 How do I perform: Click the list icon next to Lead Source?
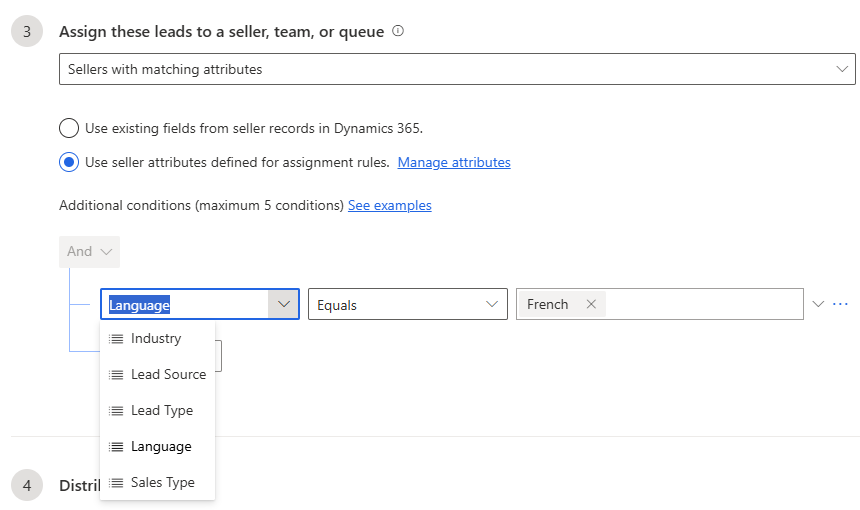pyautogui.click(x=116, y=375)
